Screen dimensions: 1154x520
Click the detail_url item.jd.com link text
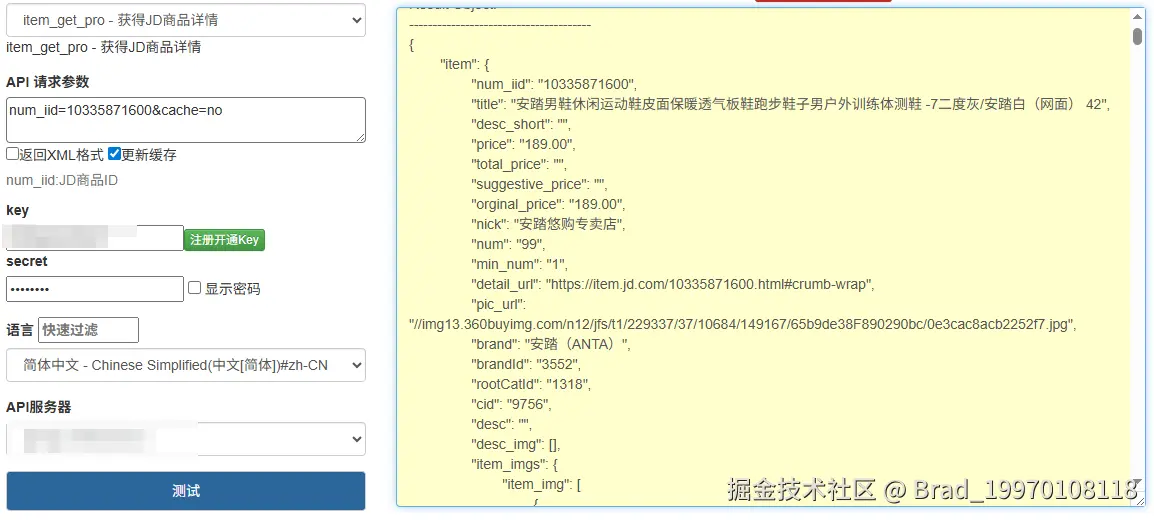point(709,284)
